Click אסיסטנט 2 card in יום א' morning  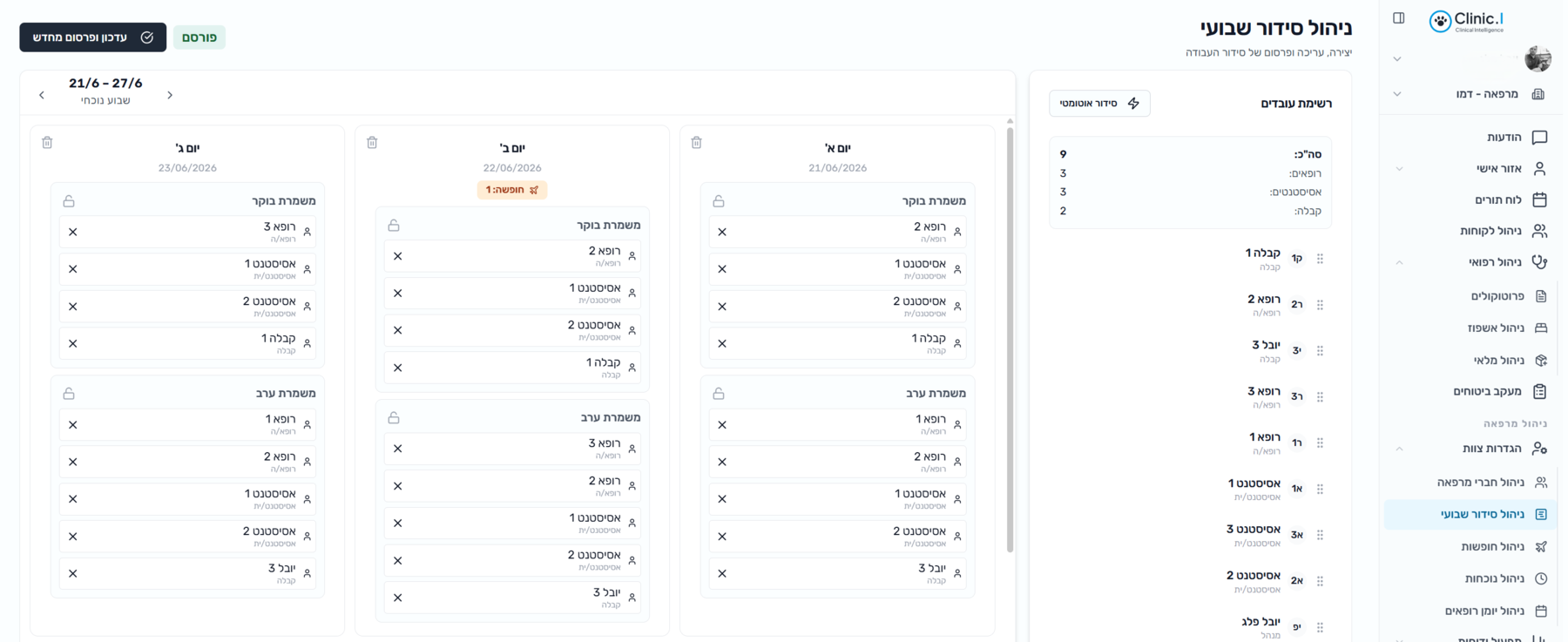pyautogui.click(x=838, y=306)
